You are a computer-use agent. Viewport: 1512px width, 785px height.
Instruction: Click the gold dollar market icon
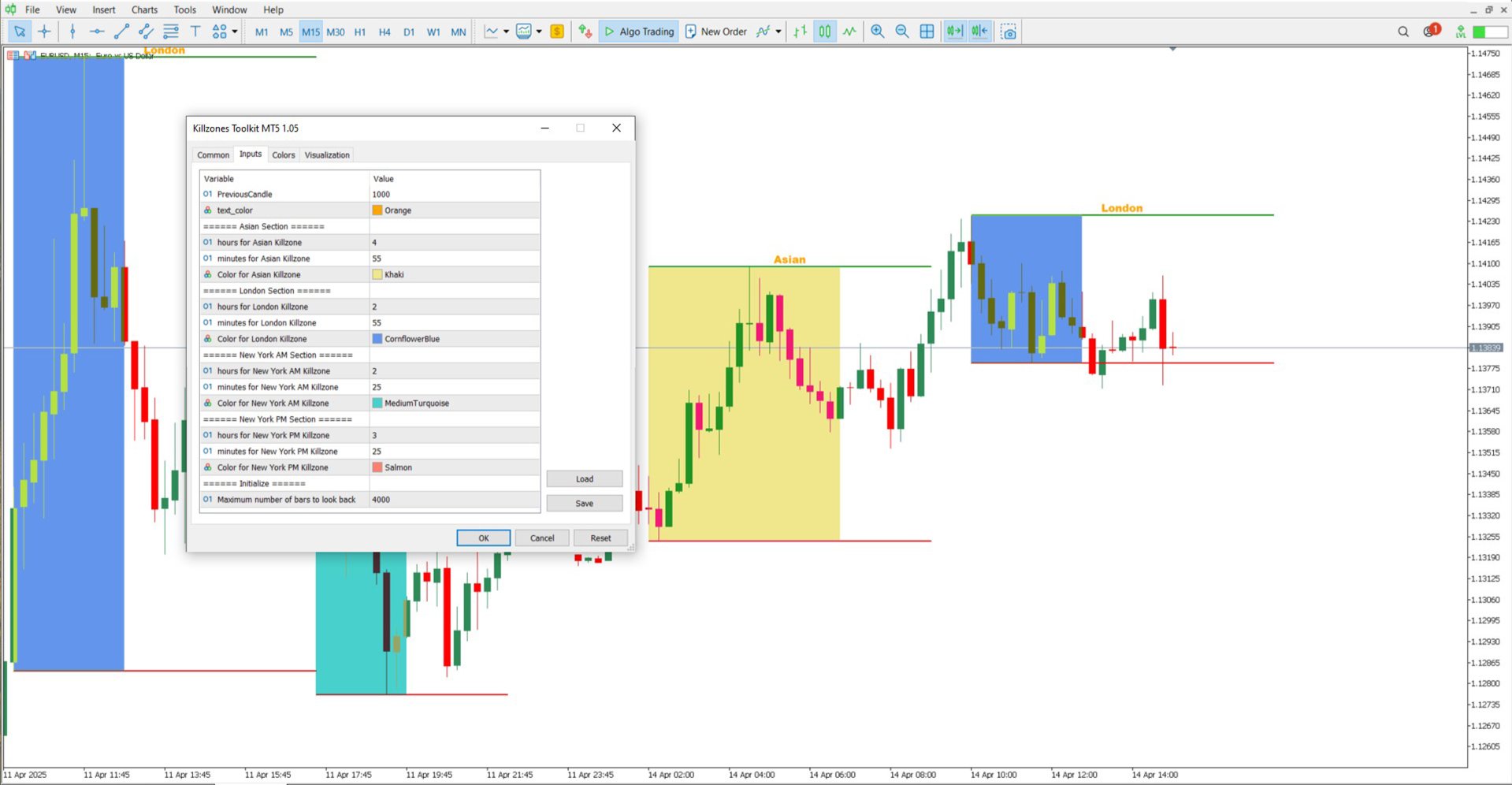tap(557, 32)
